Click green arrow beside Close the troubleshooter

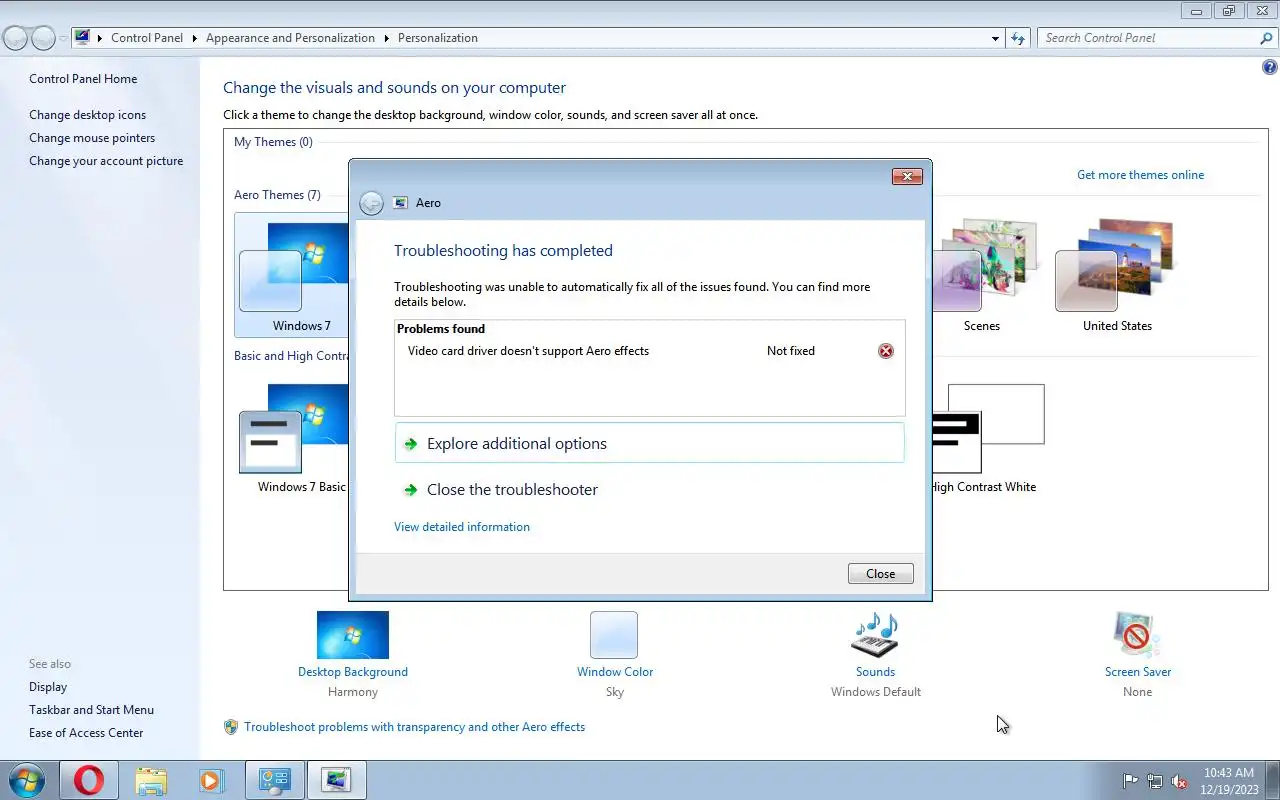[410, 490]
